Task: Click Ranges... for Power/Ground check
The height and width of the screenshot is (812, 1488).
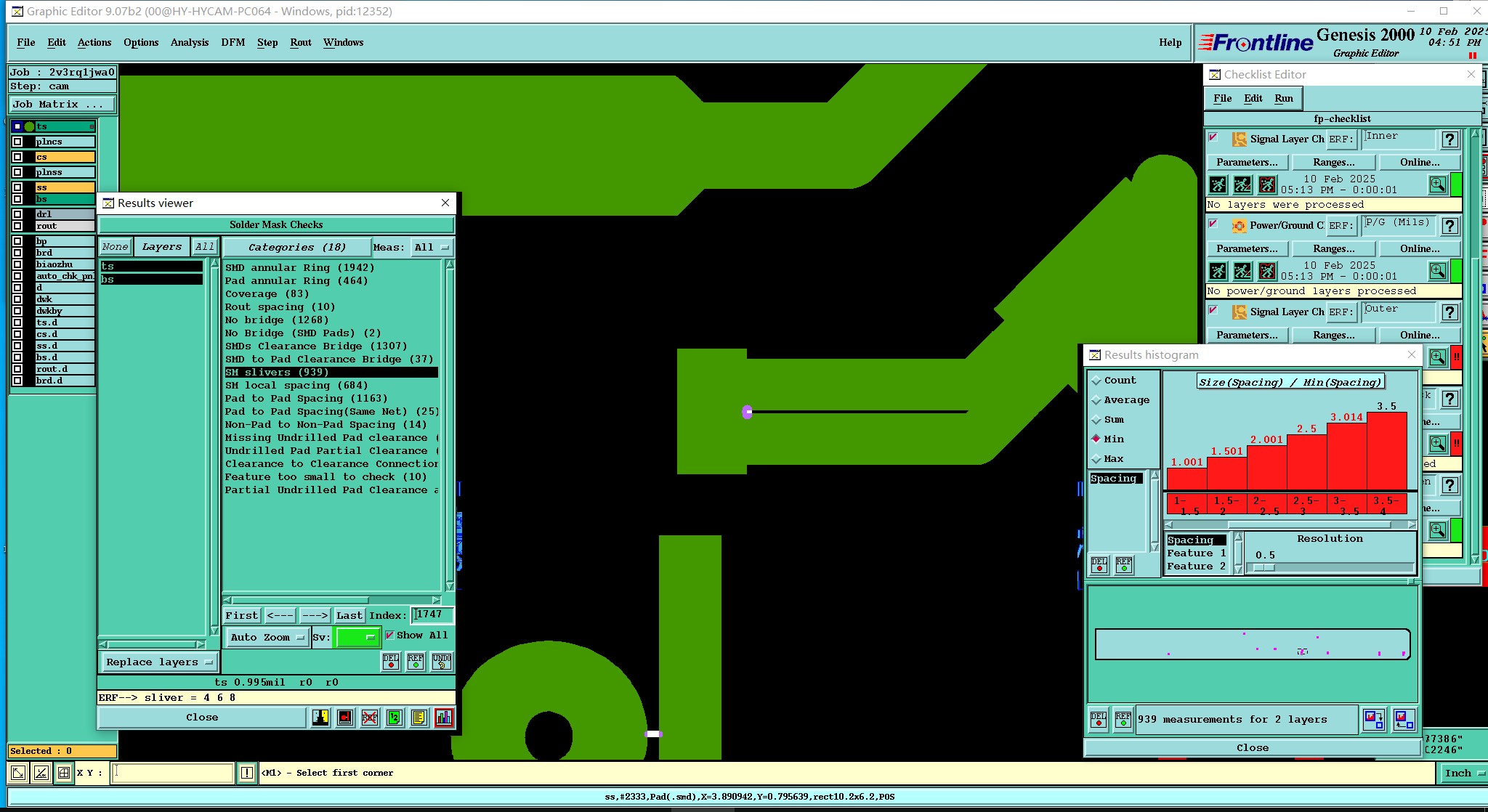Action: point(1333,248)
